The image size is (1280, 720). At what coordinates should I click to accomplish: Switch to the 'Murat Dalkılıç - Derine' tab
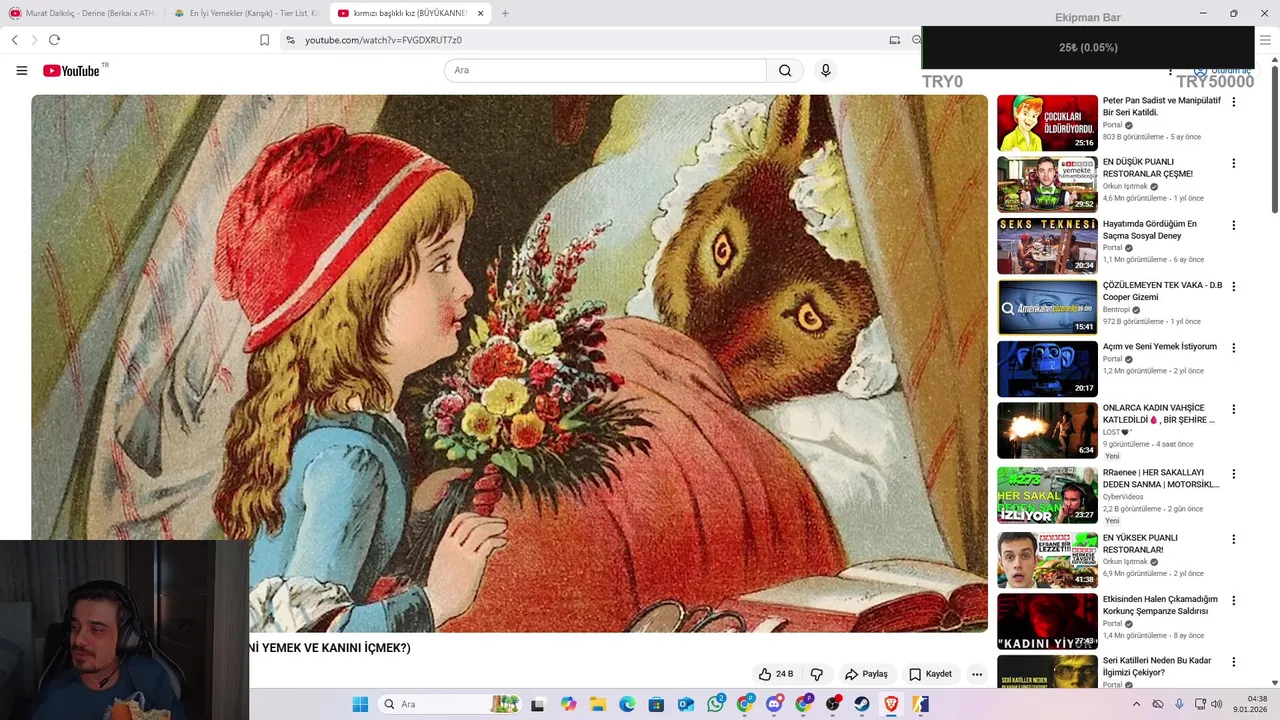point(82,13)
